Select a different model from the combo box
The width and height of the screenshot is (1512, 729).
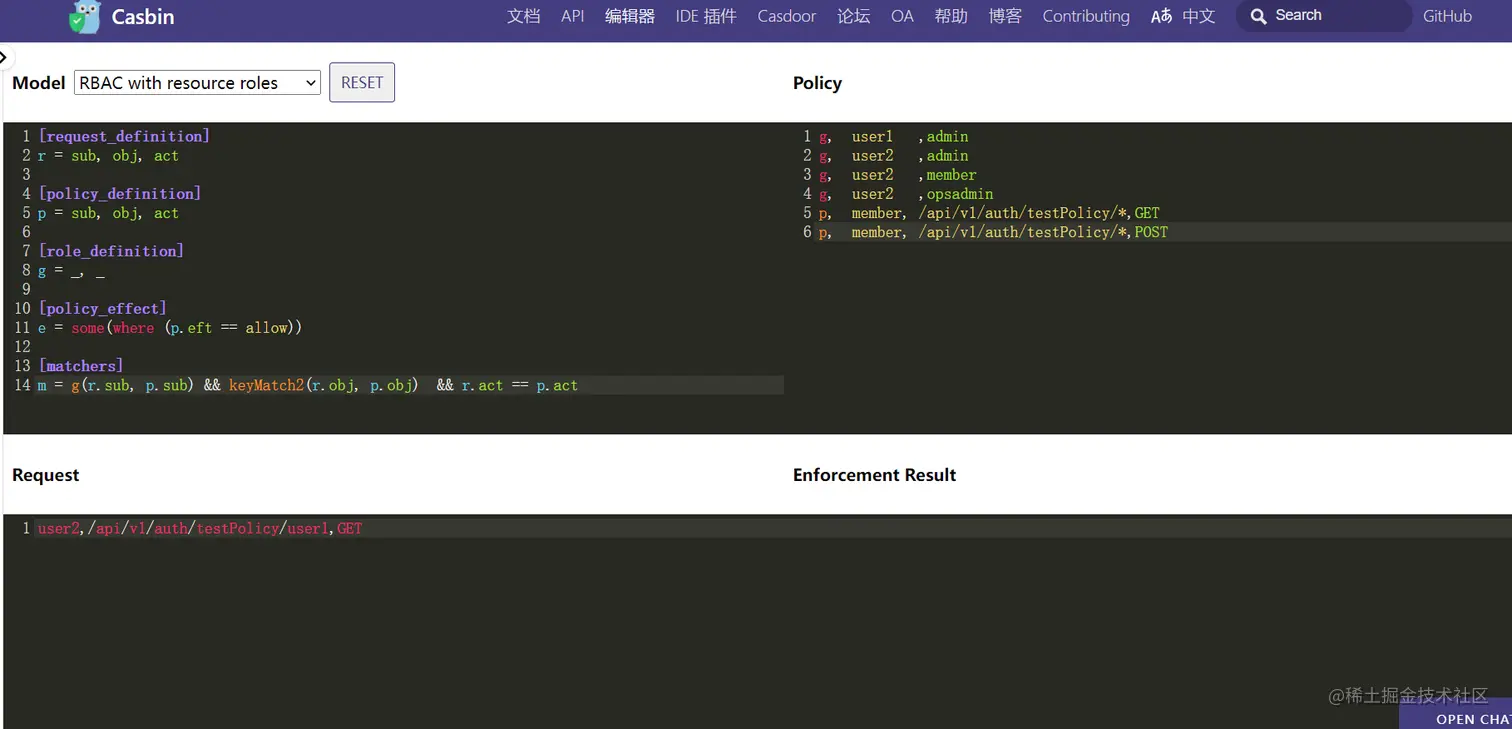click(196, 82)
